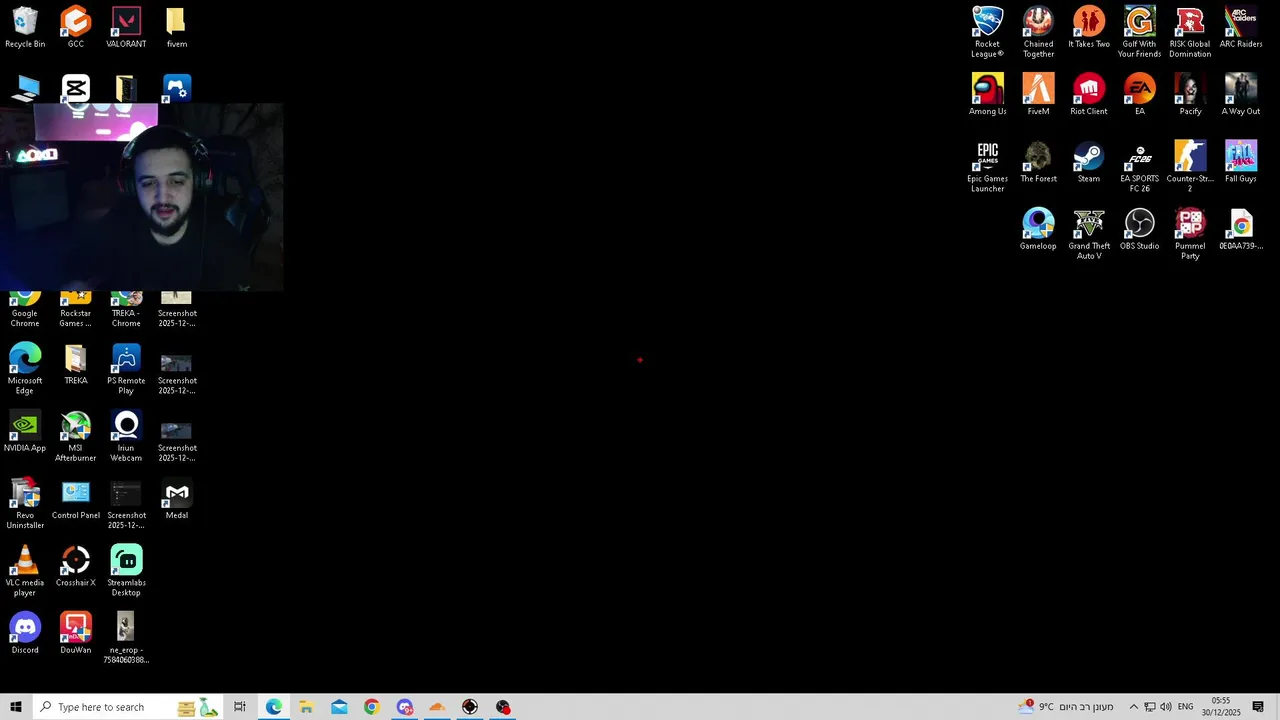Select the 0E0AA739 Chrome file icon
Screen dimensions: 1280x720
pos(1241,229)
